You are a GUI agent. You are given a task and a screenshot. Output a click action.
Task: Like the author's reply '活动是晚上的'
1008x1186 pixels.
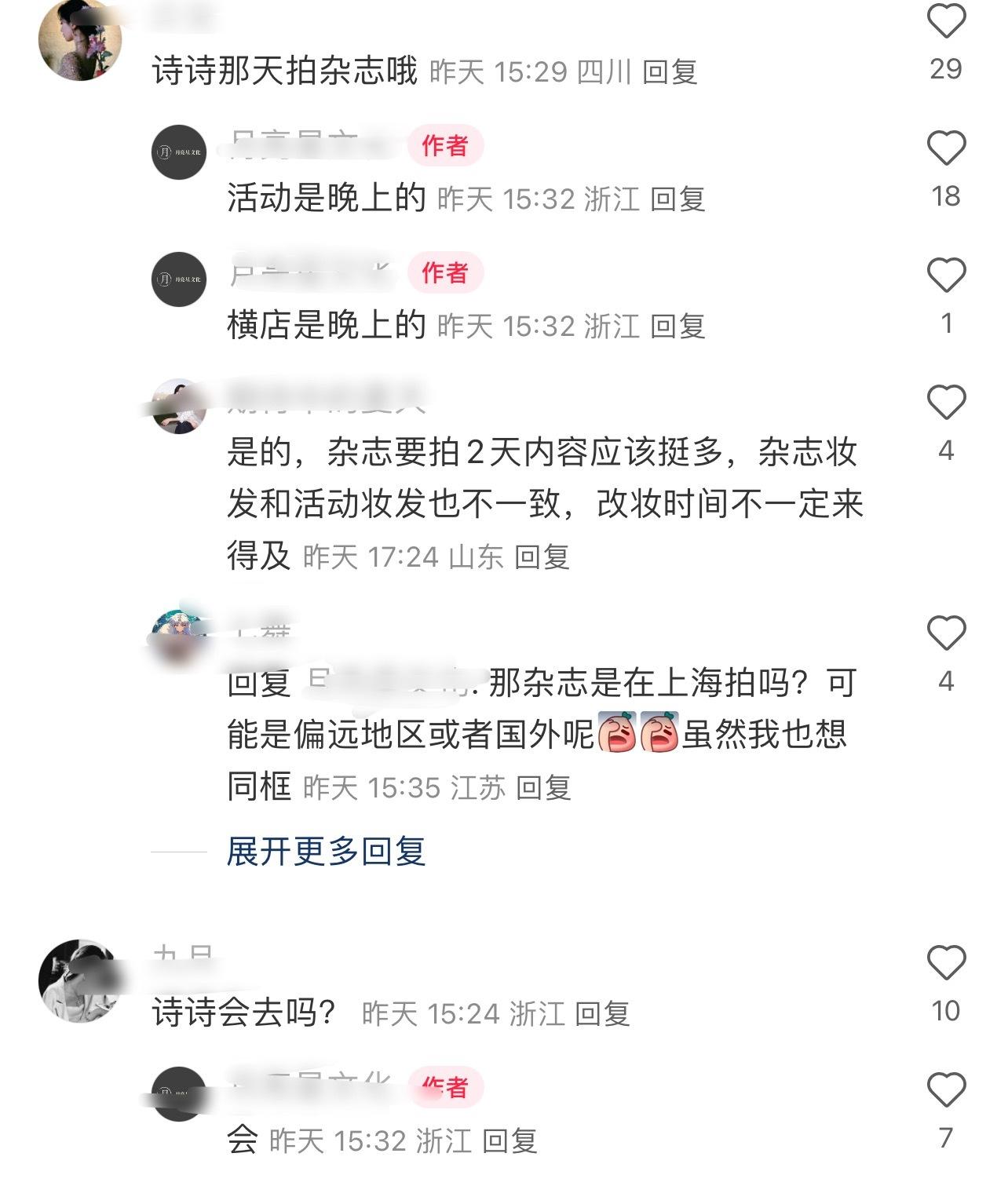(x=946, y=148)
